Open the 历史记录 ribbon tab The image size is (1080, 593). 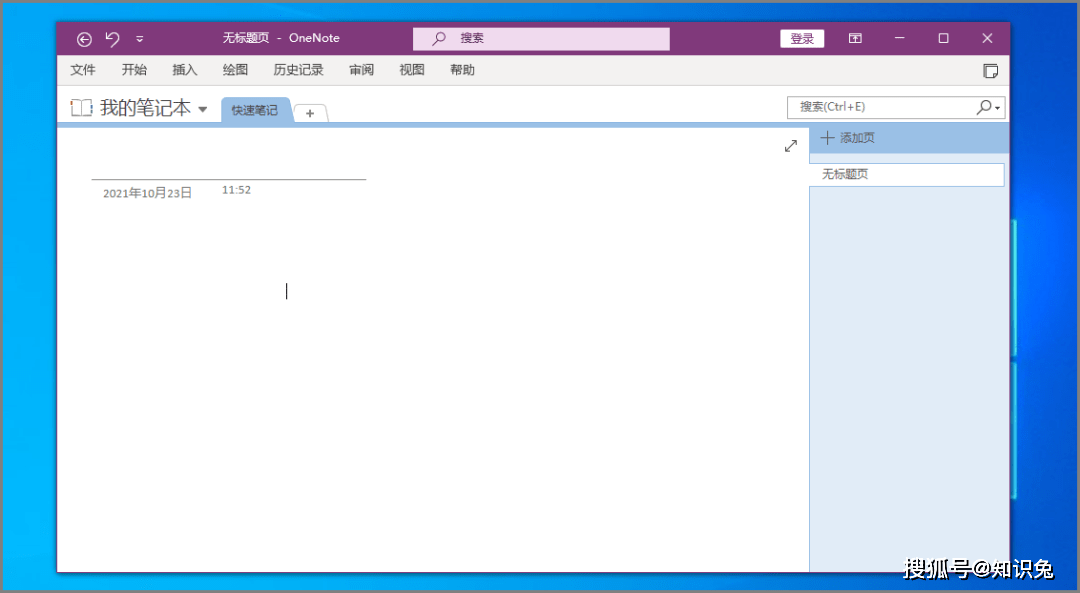click(298, 70)
